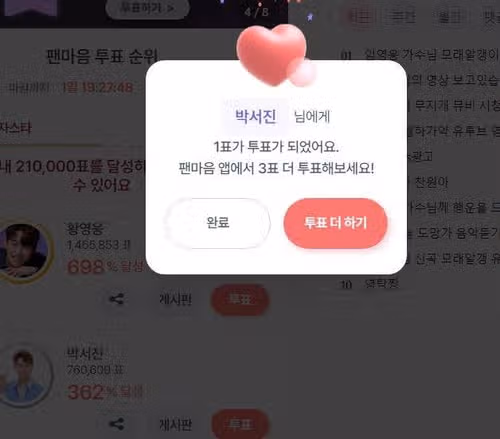
Task: Click the red 투표 button for 임영웅
Action: click(240, 299)
